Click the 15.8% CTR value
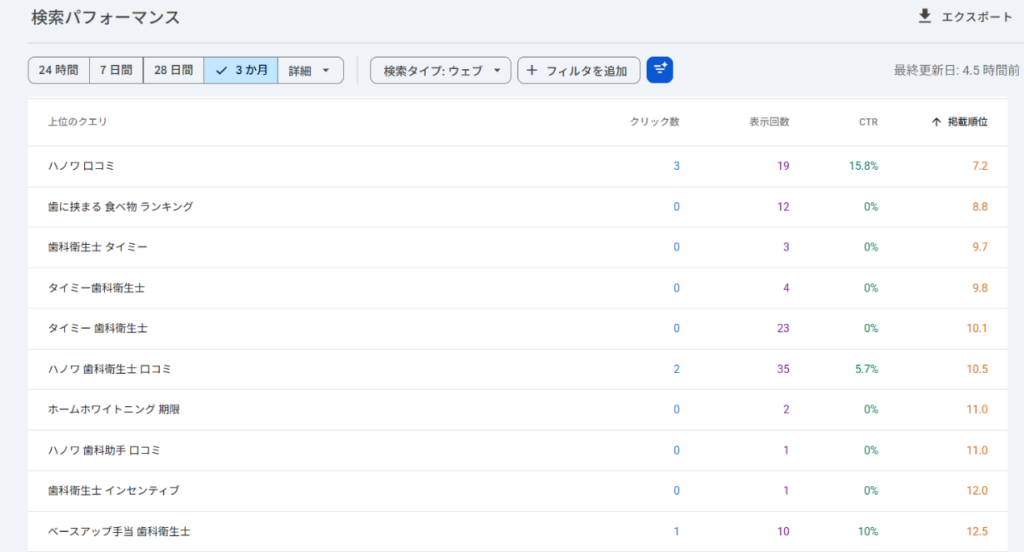The height and width of the screenshot is (552, 1024). [x=863, y=166]
